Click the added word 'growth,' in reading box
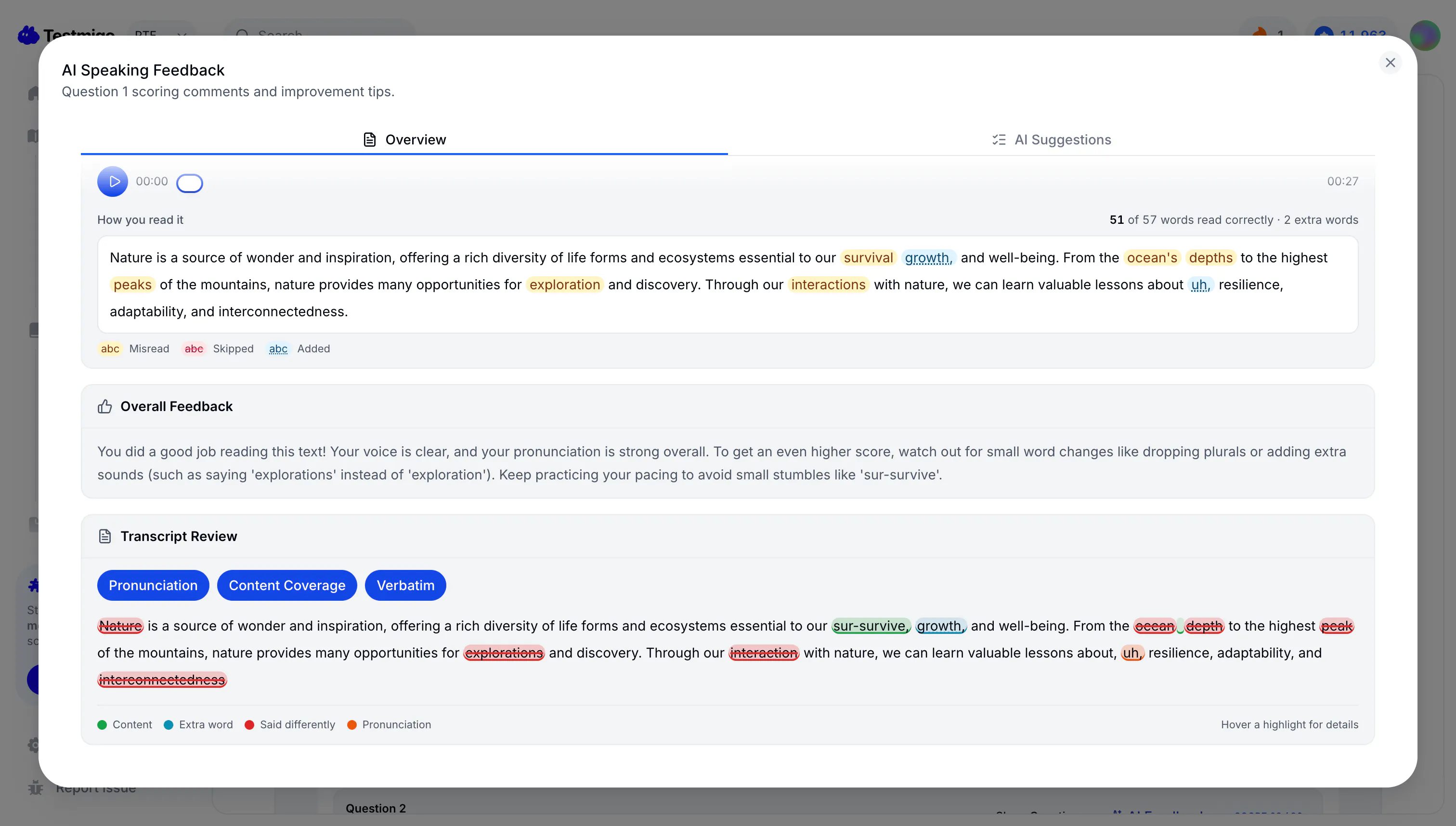The width and height of the screenshot is (1456, 826). coord(928,258)
